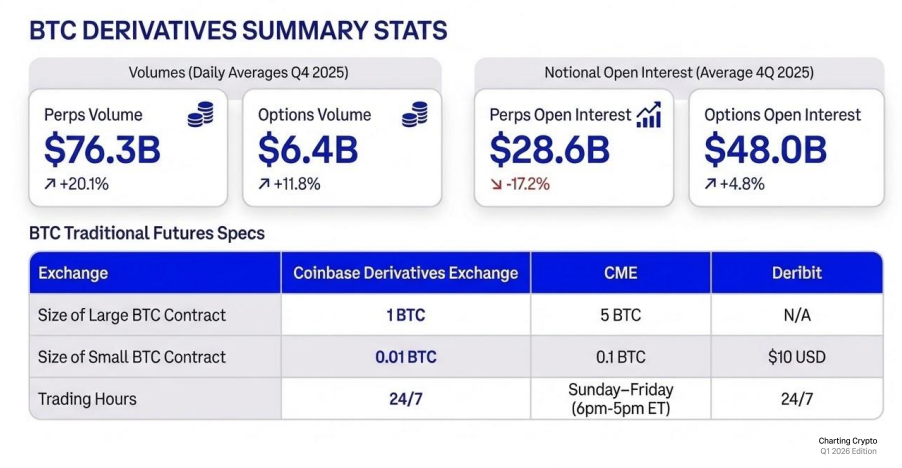Click the Charting Crypto footer label

(848, 441)
